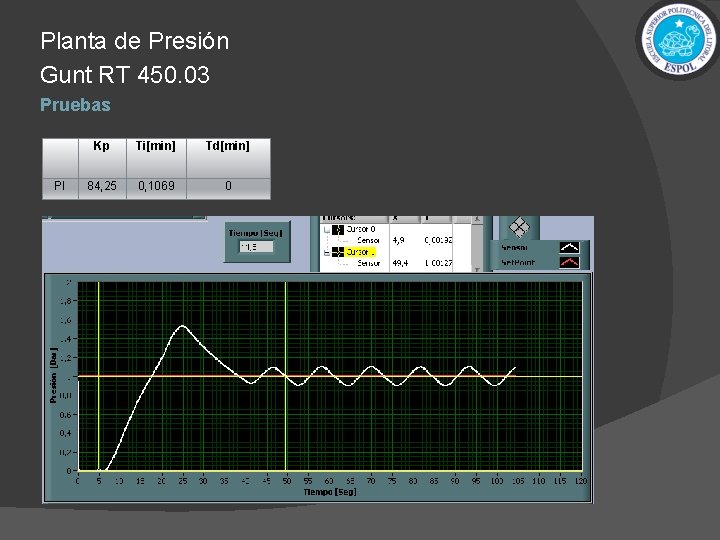The width and height of the screenshot is (720, 540).
Task: Click the Gunt RT 450.03 heading
Action: coord(124,74)
